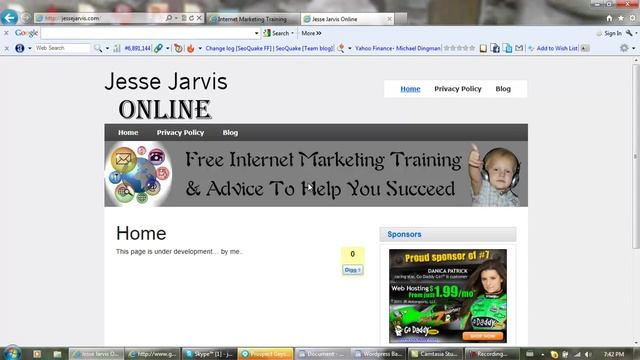This screenshot has width=640, height=360.
Task: Click Privacy Policy in the dark navigation bar
Action: click(x=180, y=133)
